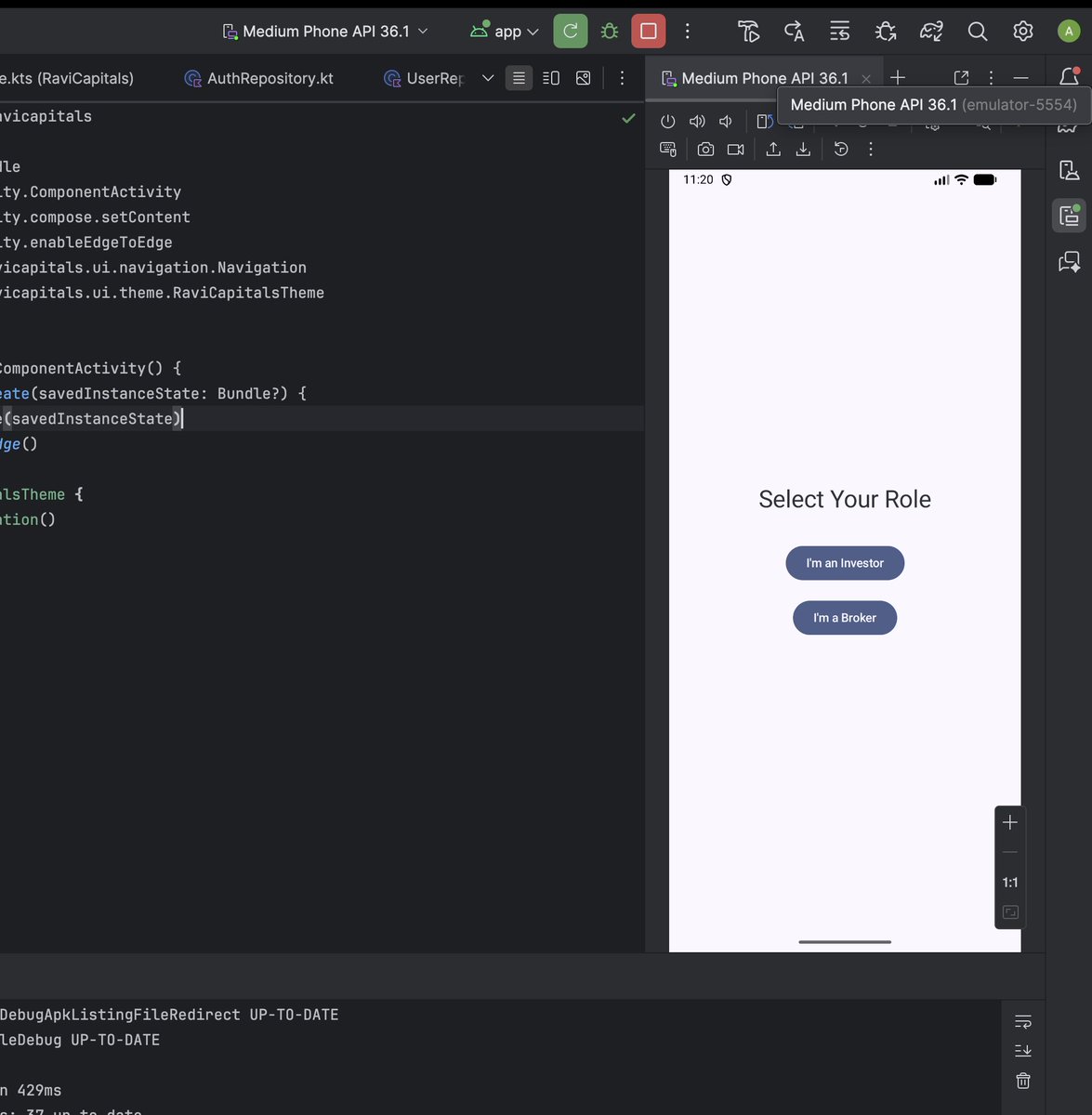Click emulator status bar time 11:20
The image size is (1092, 1115).
(x=698, y=179)
